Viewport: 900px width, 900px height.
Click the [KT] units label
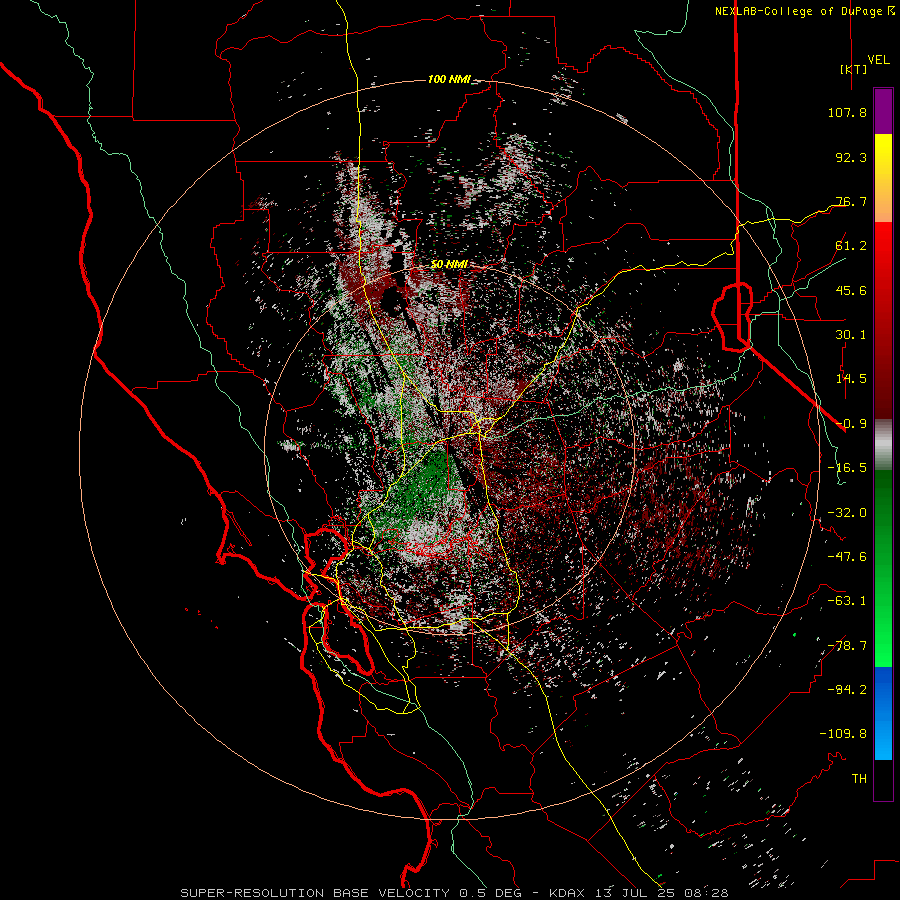coord(853,69)
